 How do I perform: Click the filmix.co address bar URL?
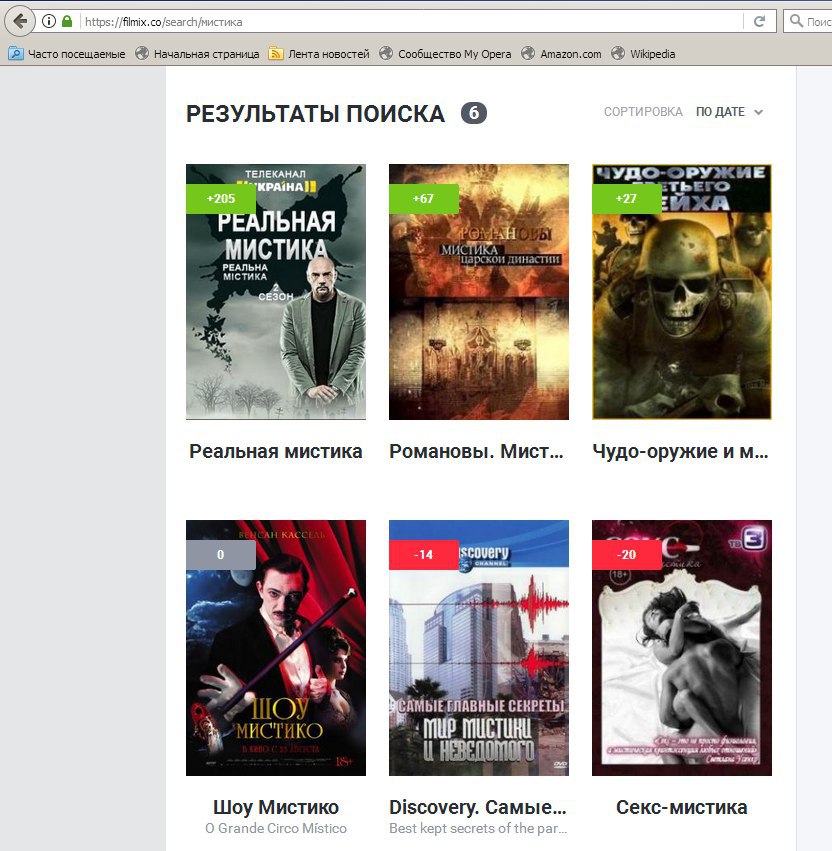pyautogui.click(x=163, y=22)
